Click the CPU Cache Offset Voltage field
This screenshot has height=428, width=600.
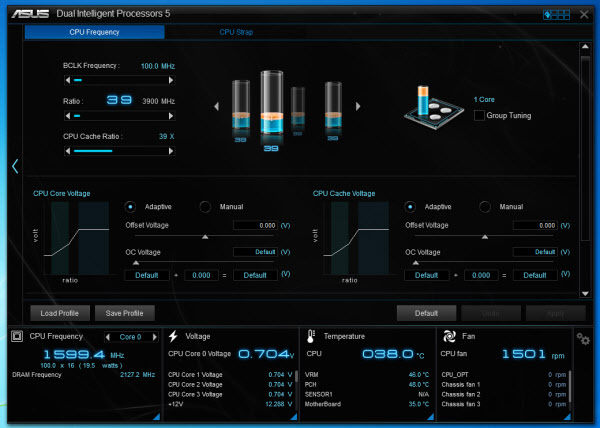coord(535,225)
